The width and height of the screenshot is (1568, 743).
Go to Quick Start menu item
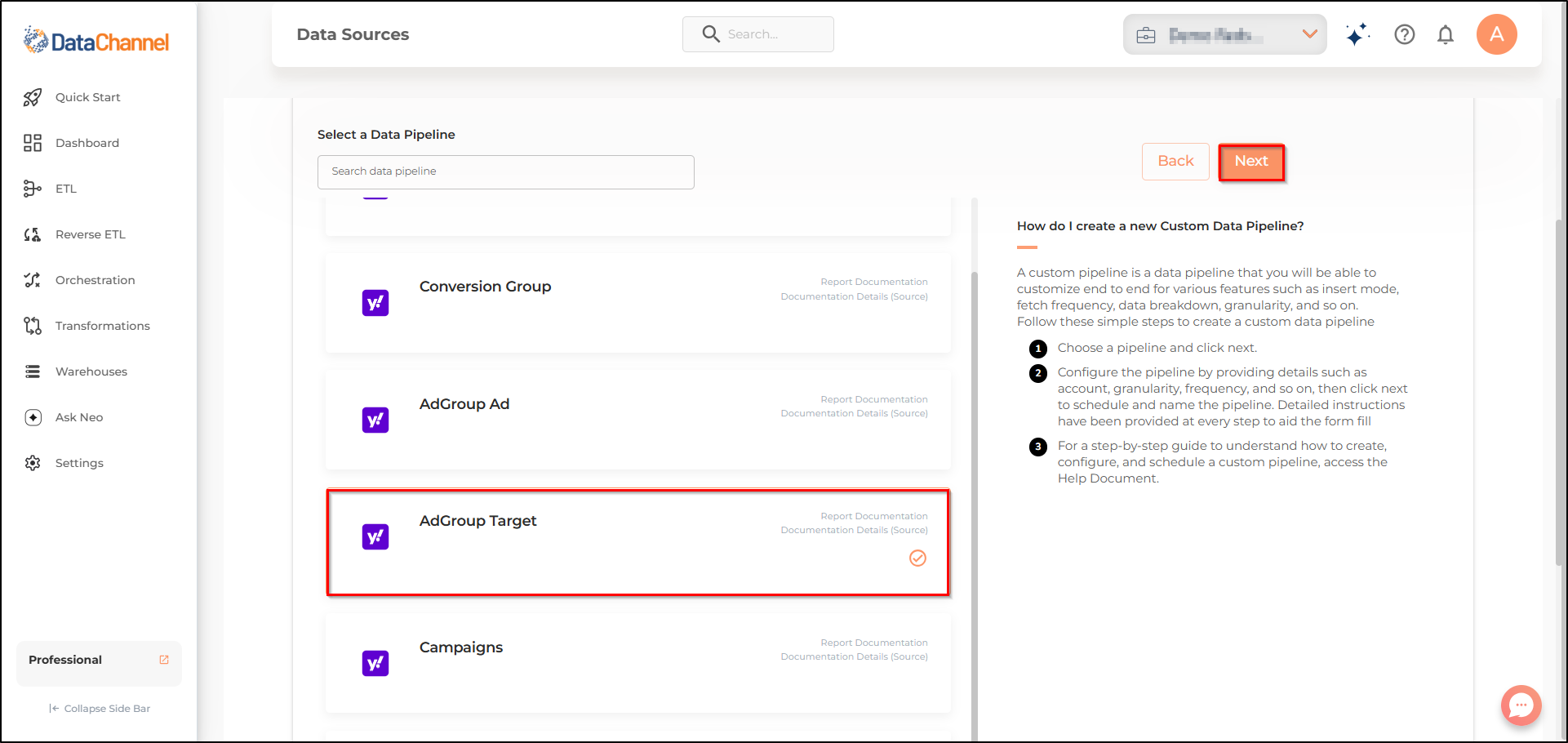coord(88,97)
